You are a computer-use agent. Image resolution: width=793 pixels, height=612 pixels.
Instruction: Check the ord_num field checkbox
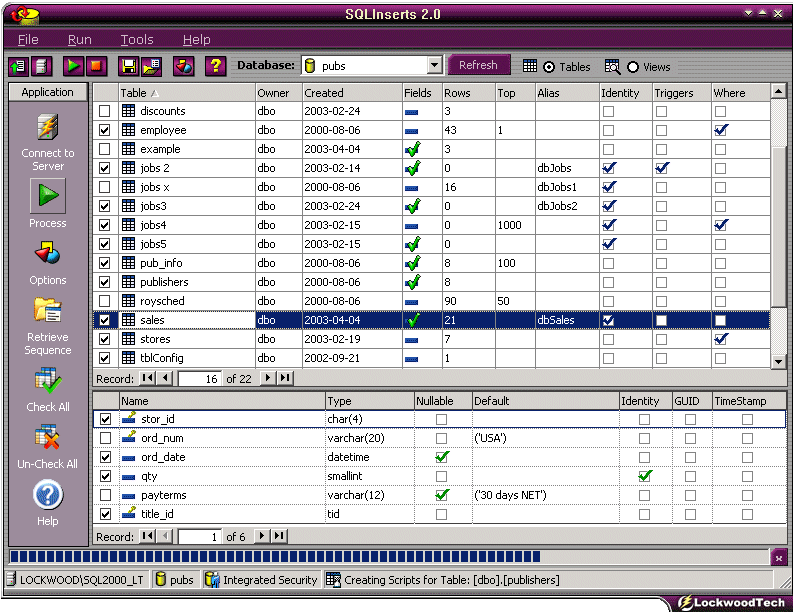105,438
